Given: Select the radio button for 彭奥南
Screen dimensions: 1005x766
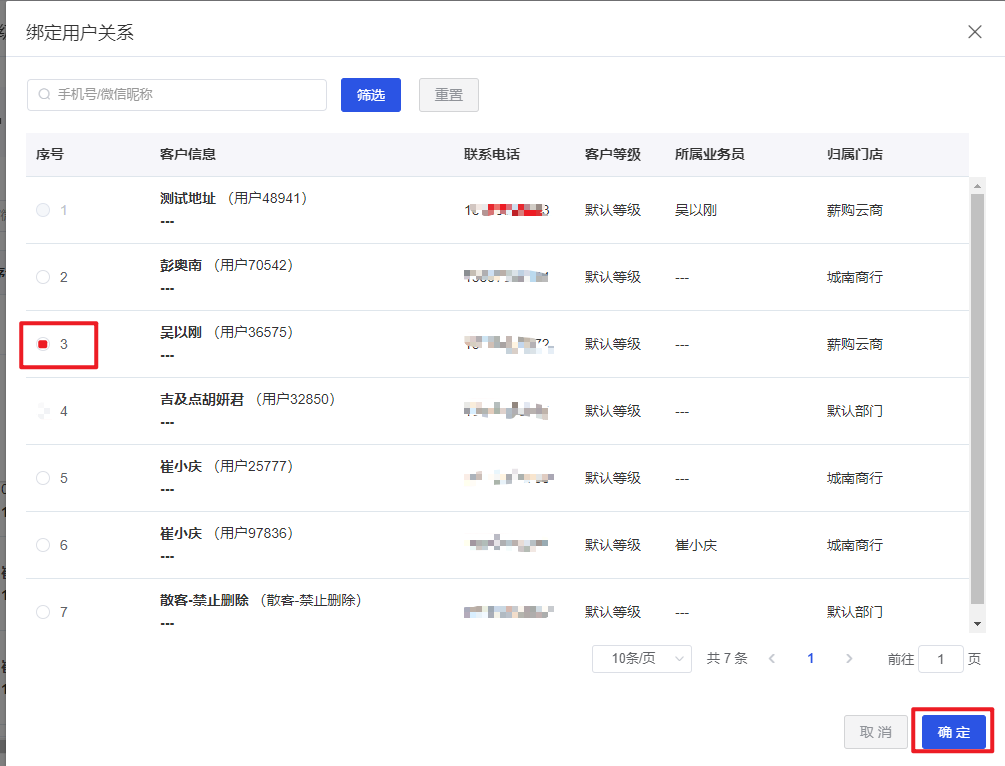Looking at the screenshot, I should [40, 277].
